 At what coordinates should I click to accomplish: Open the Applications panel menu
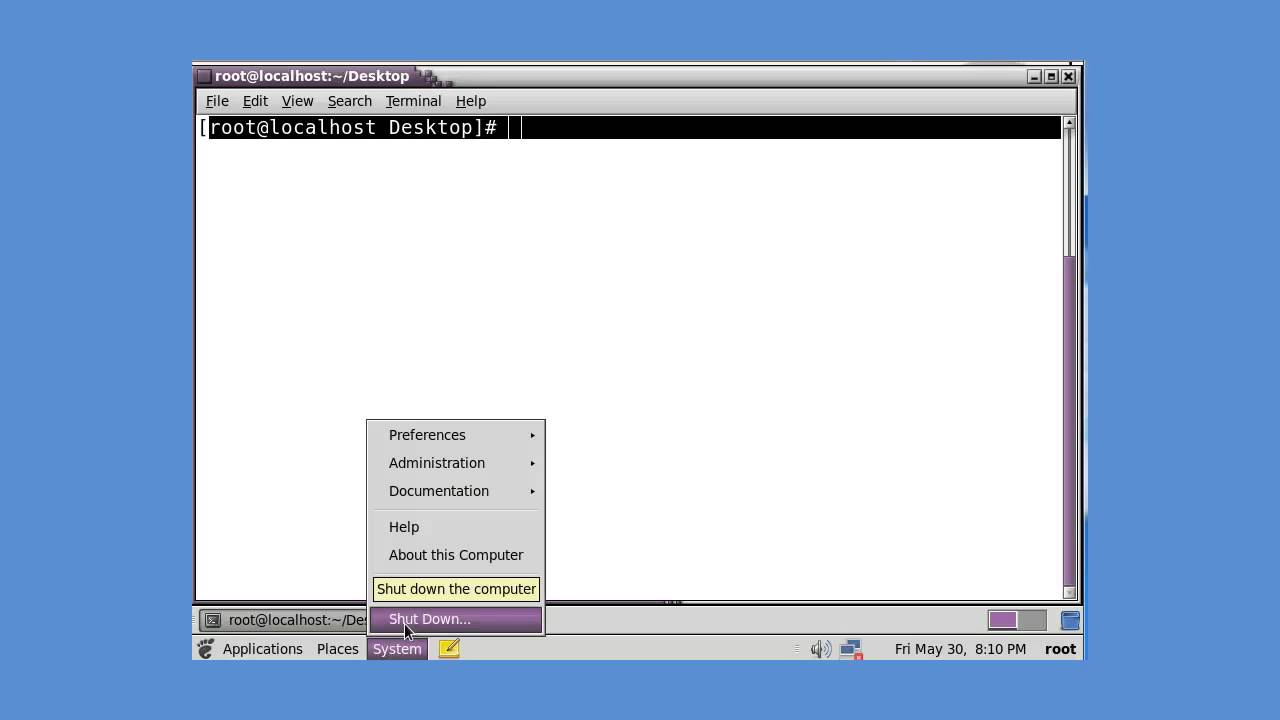tap(262, 649)
